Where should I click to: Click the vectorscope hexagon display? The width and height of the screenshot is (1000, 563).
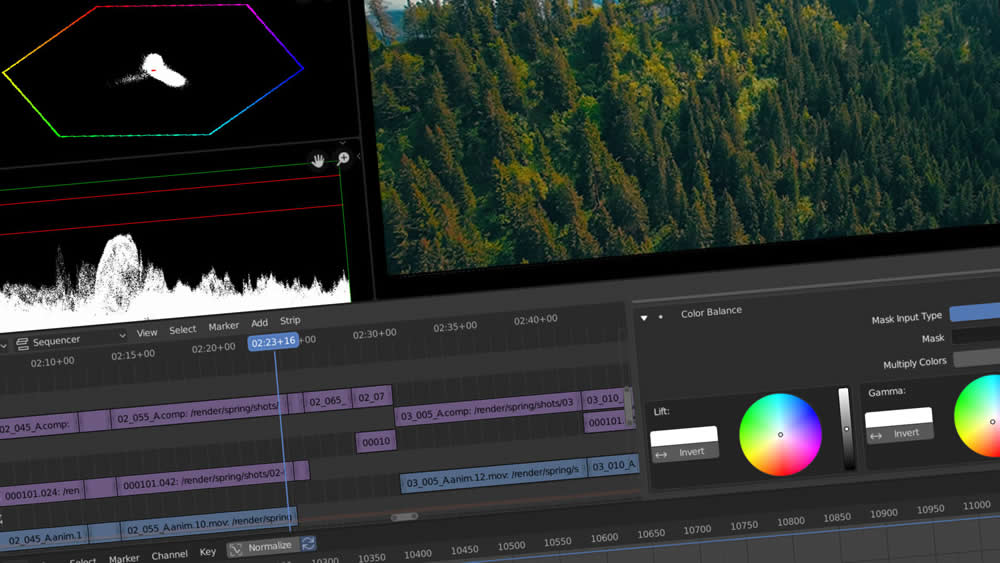point(153,70)
